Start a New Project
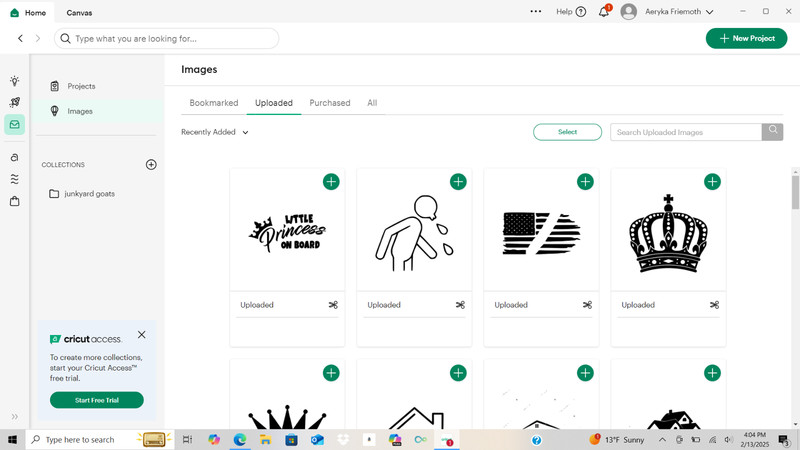 coord(746,38)
